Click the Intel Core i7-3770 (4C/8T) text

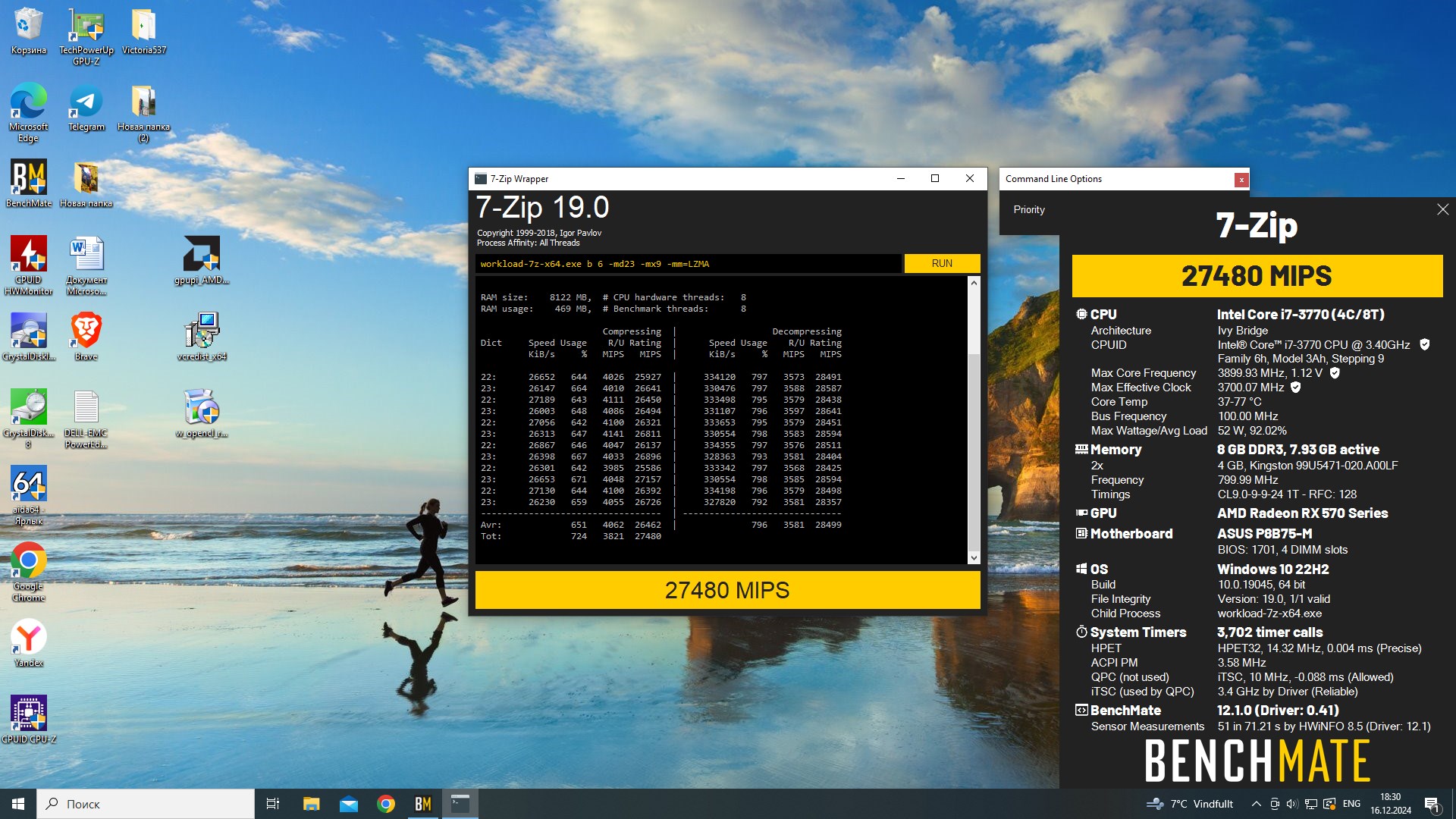coord(1301,314)
